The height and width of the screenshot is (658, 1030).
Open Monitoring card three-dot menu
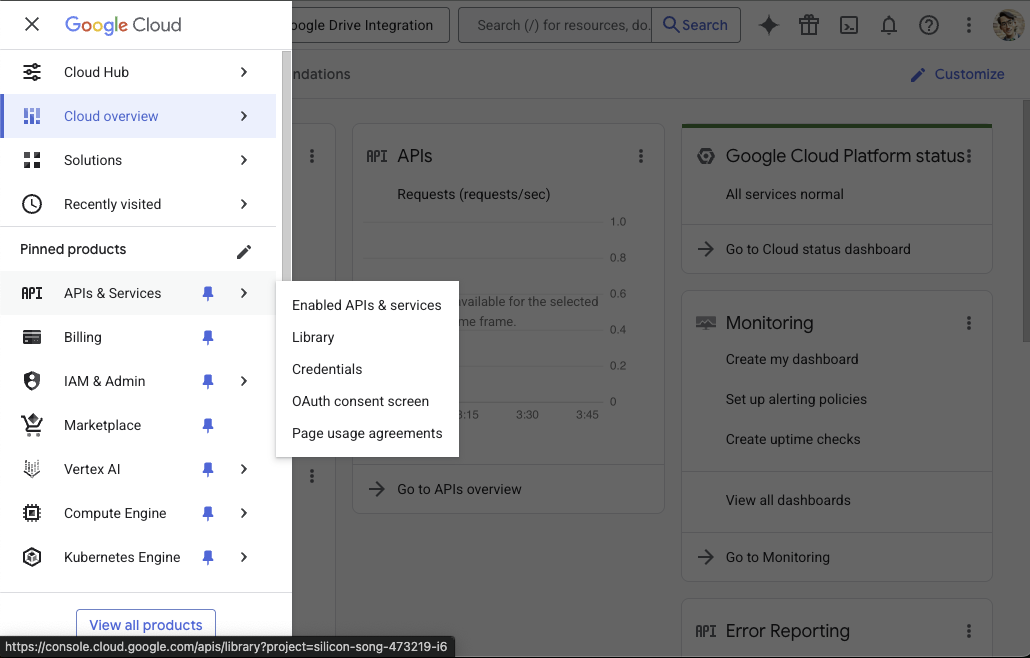point(969,323)
